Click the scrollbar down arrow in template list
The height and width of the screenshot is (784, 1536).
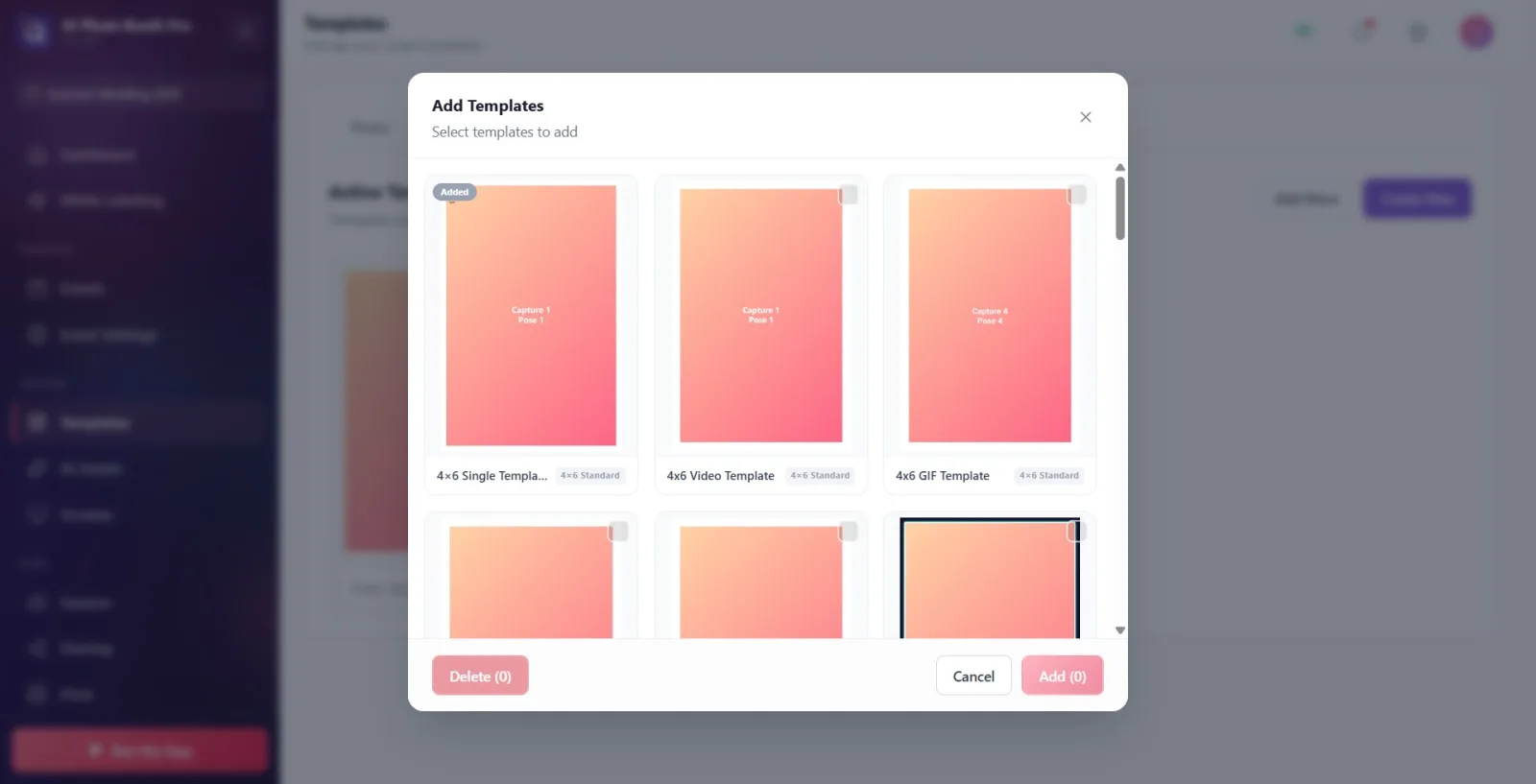[1119, 630]
